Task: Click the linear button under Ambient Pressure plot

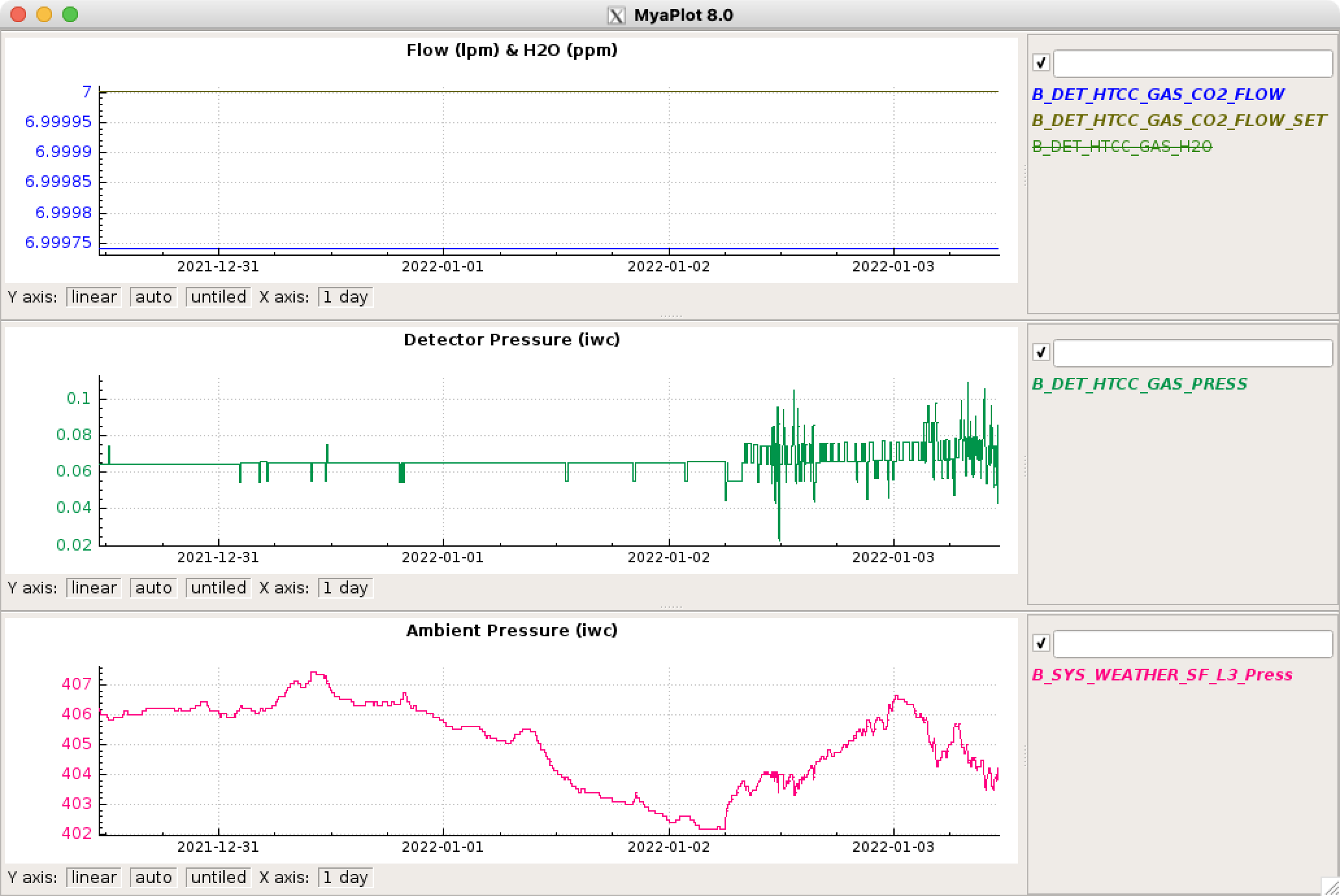Action: tap(94, 878)
